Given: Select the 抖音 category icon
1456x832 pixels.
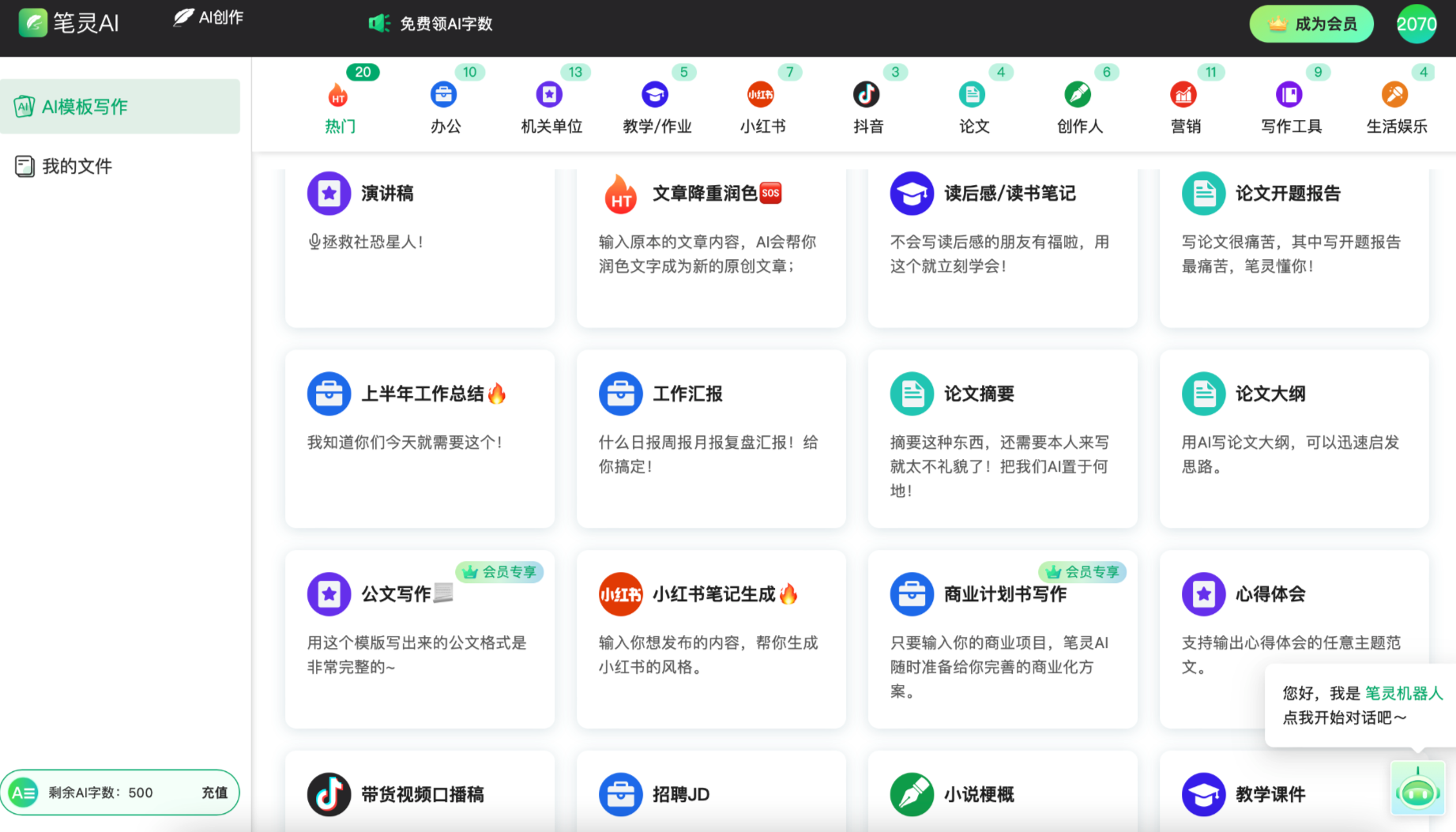Looking at the screenshot, I should click(867, 95).
